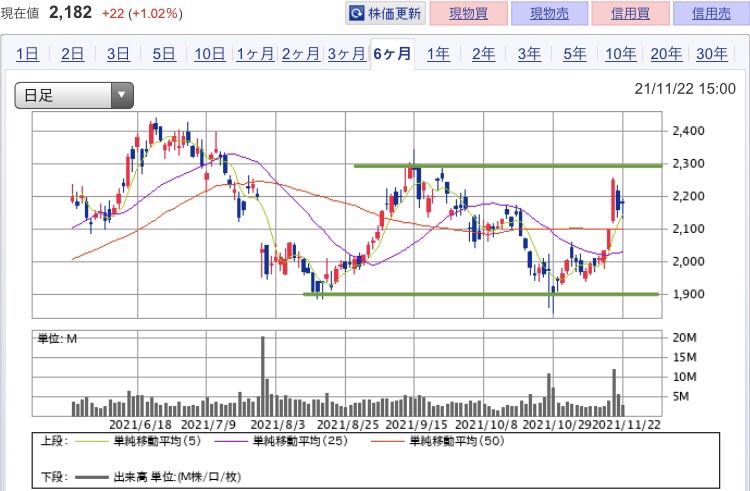Open the 日足 candle interval dropdown
The height and width of the screenshot is (491, 750).
(74, 95)
